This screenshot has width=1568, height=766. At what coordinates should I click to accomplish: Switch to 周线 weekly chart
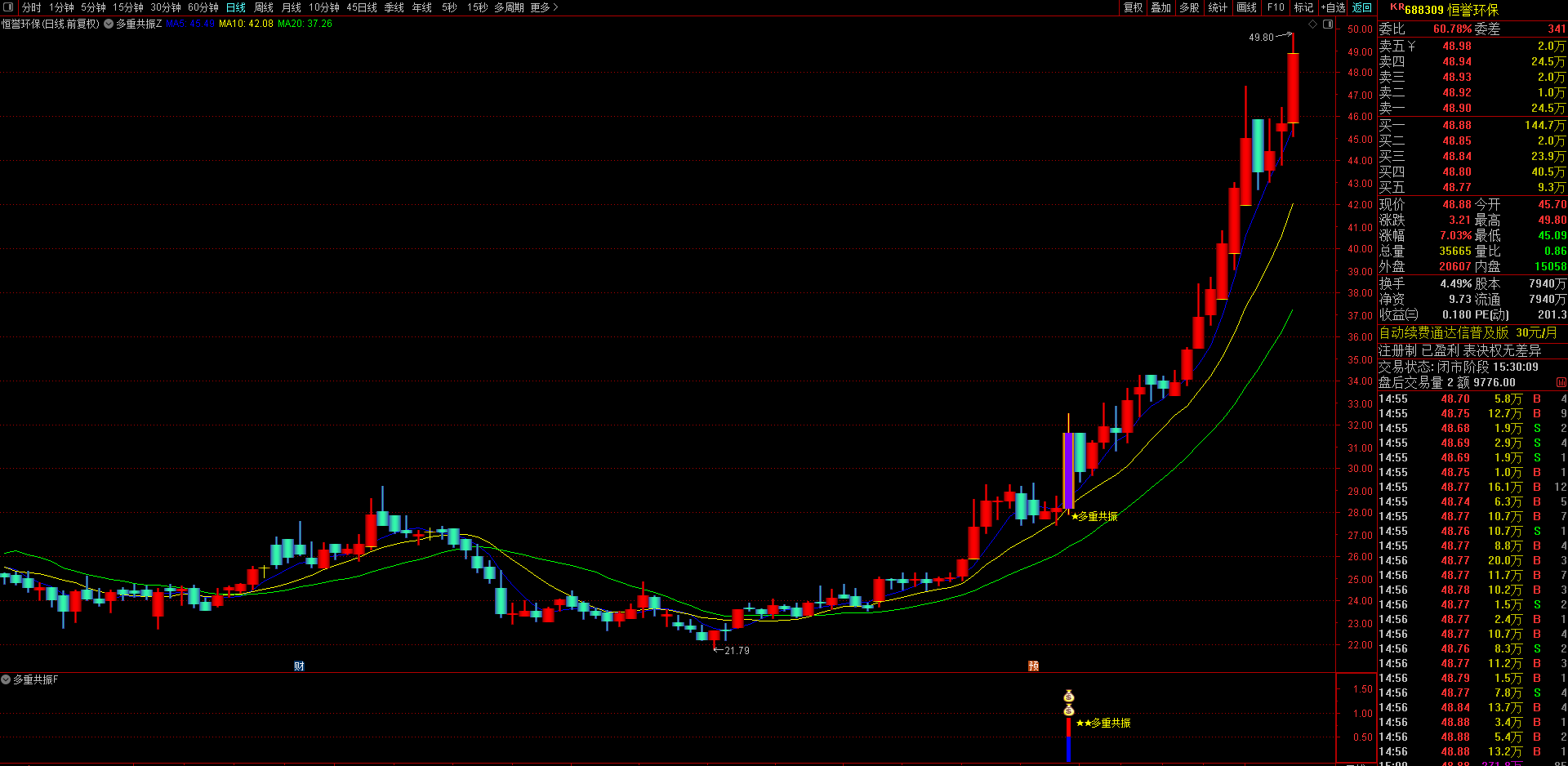click(x=264, y=7)
